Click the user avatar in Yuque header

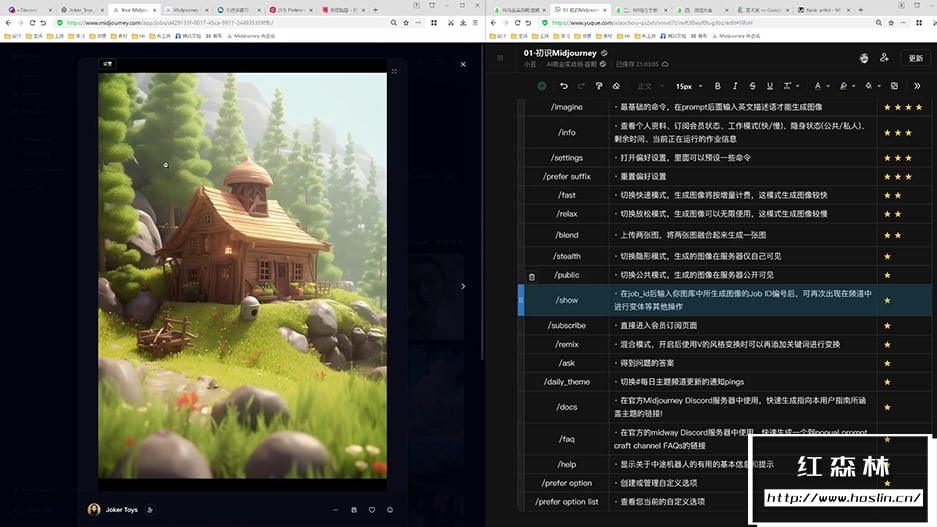(863, 57)
